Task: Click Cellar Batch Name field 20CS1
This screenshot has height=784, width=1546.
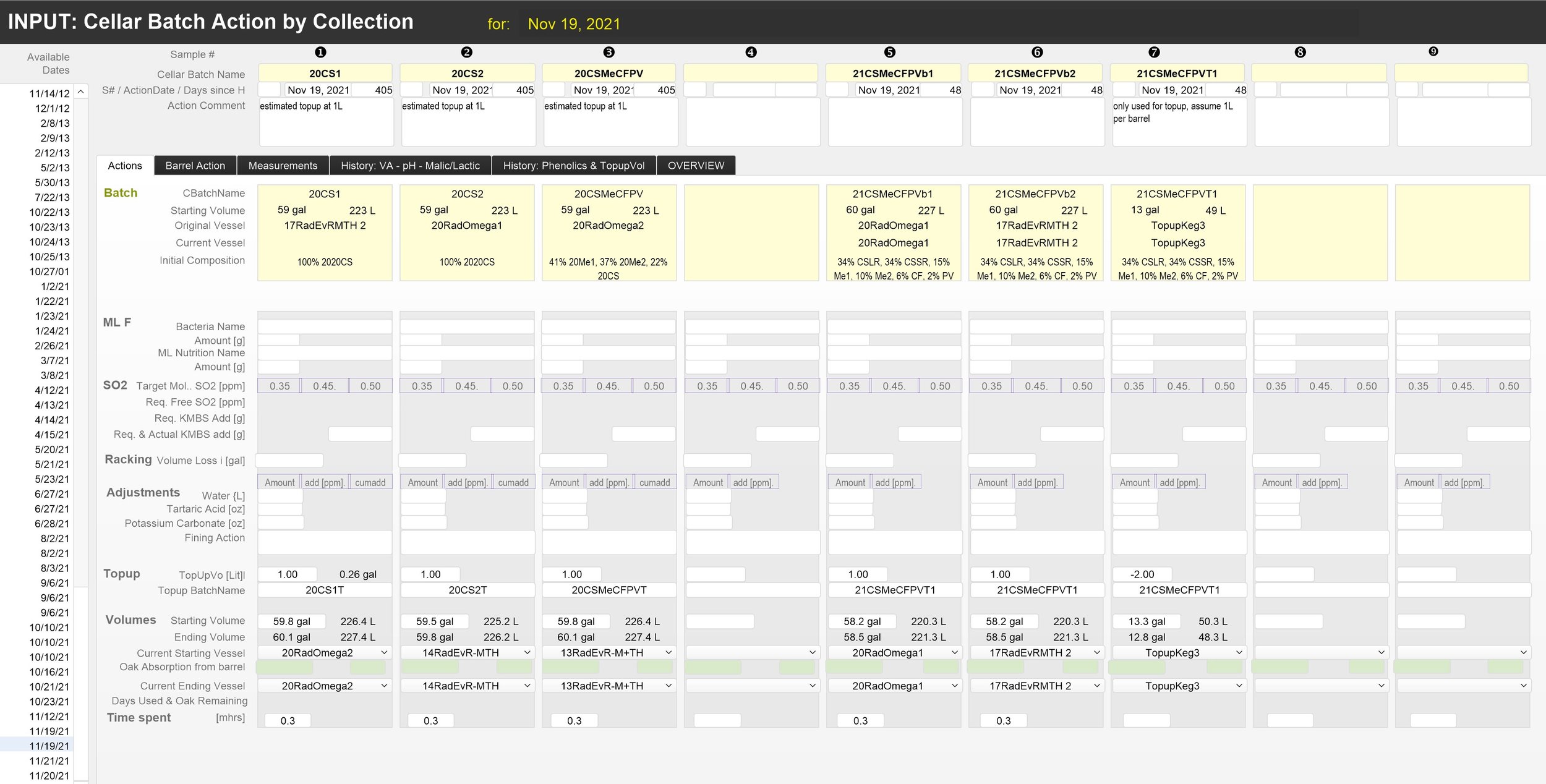Action: click(x=325, y=74)
